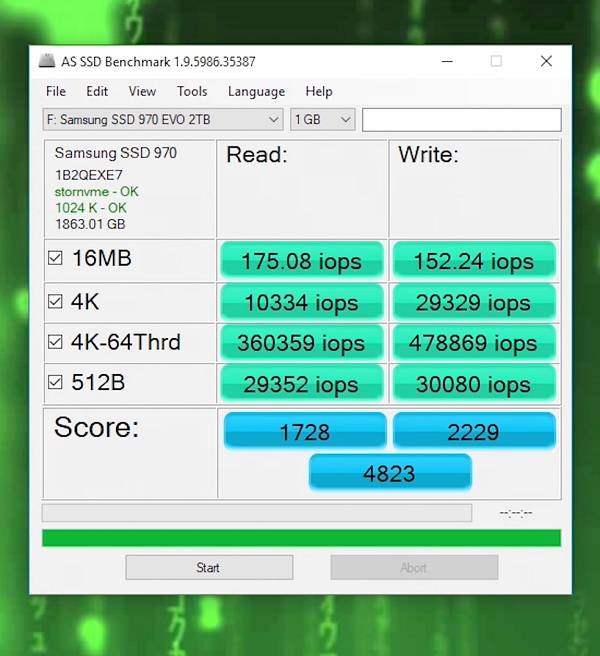Screen dimensions: 600x656
Task: Click the green overall progress bar
Action: click(301, 538)
